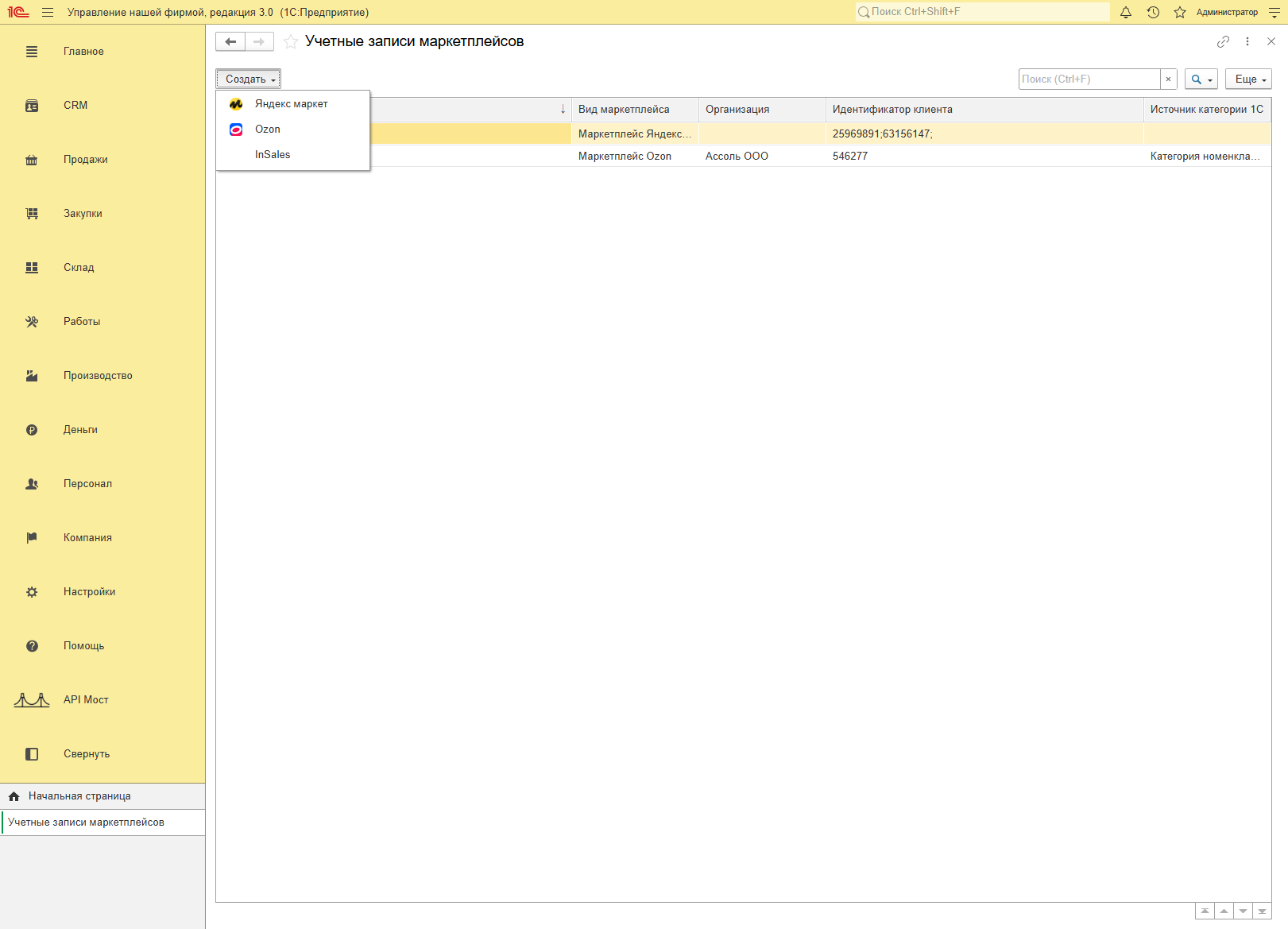1288x929 pixels.
Task: Open the Компания section
Action: (x=102, y=538)
